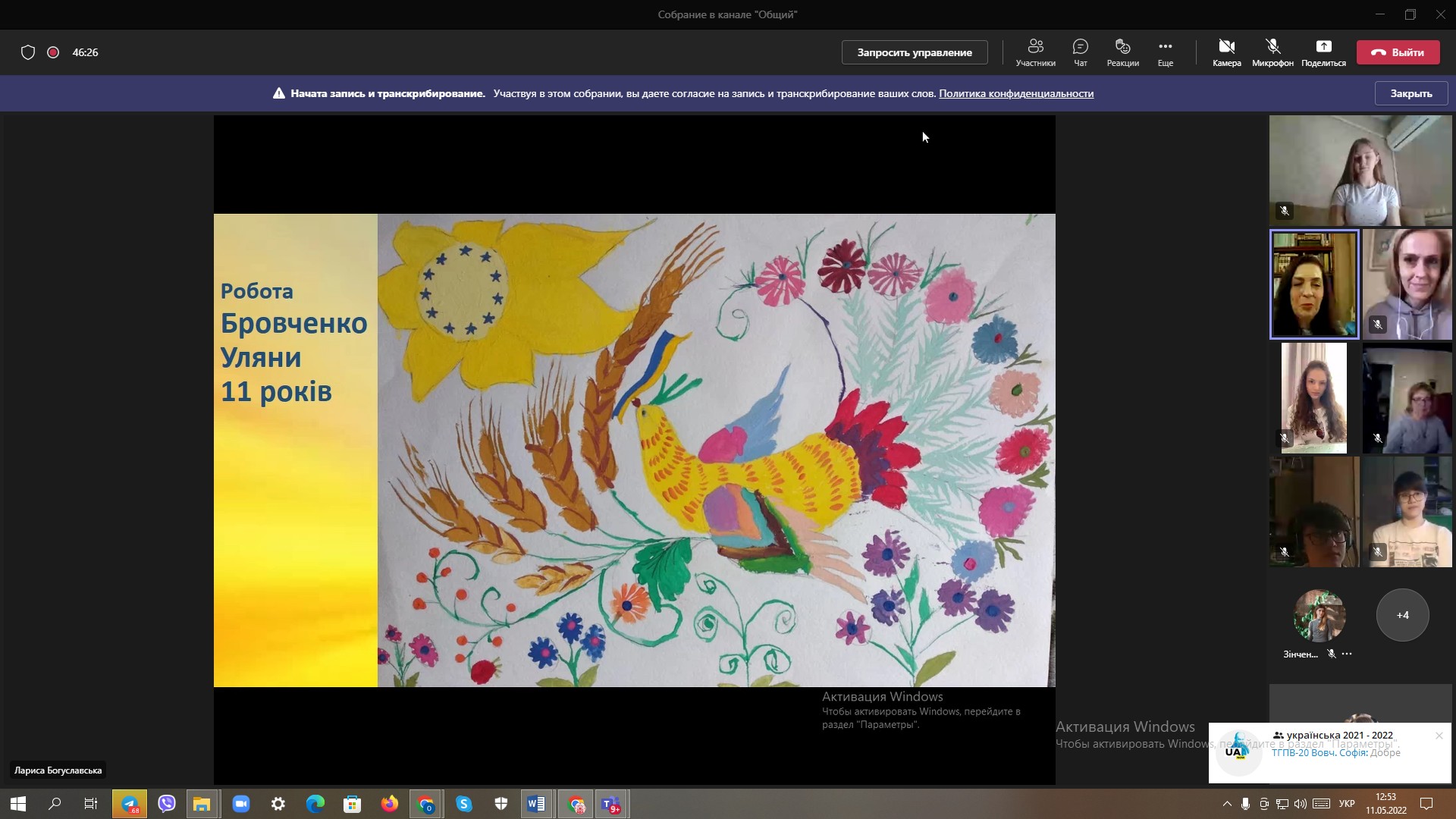Click the red recording indicator icon
This screenshot has width=1456, height=819.
tap(53, 52)
